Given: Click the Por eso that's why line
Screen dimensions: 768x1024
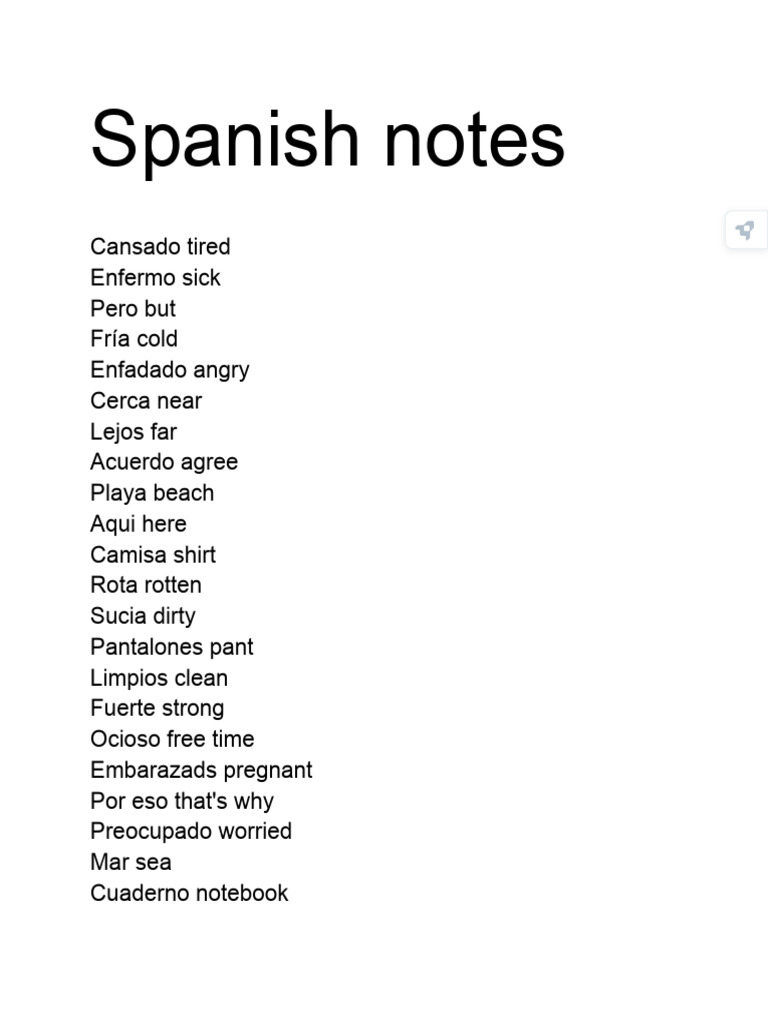Looking at the screenshot, I should (182, 801).
